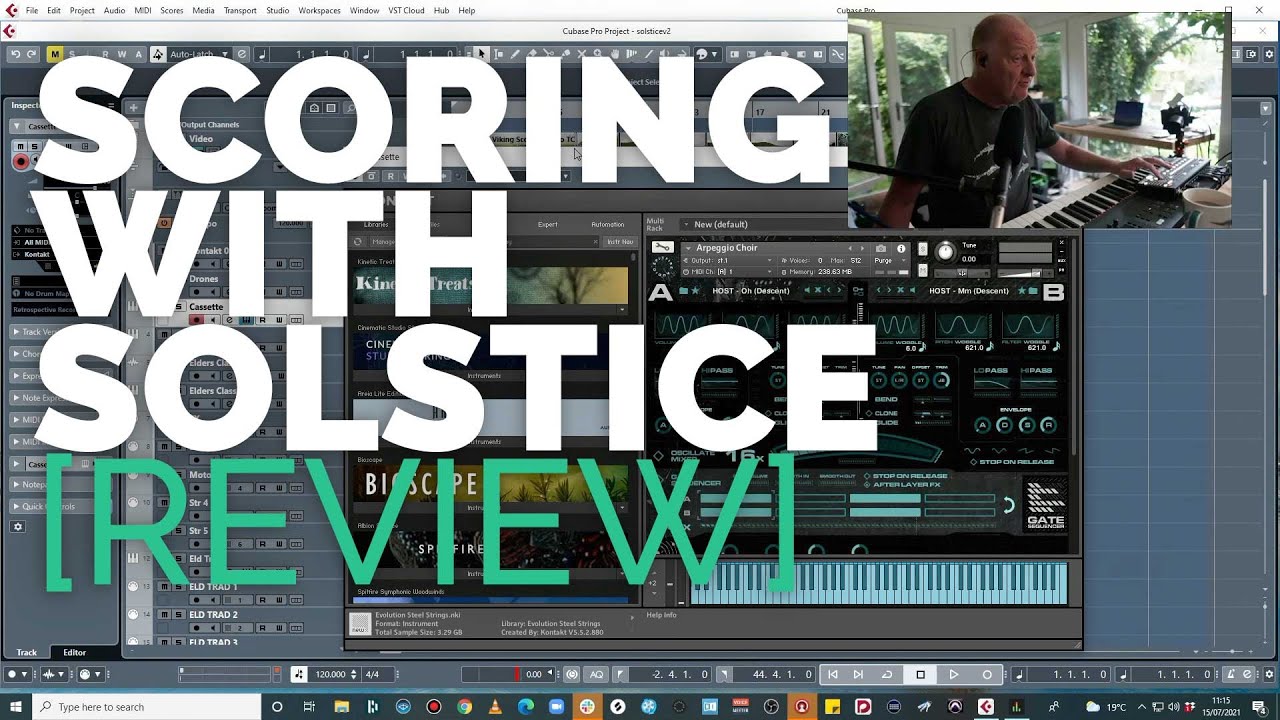
Task: Open Chrome from the Windows taskbar
Action: click(x=464, y=707)
